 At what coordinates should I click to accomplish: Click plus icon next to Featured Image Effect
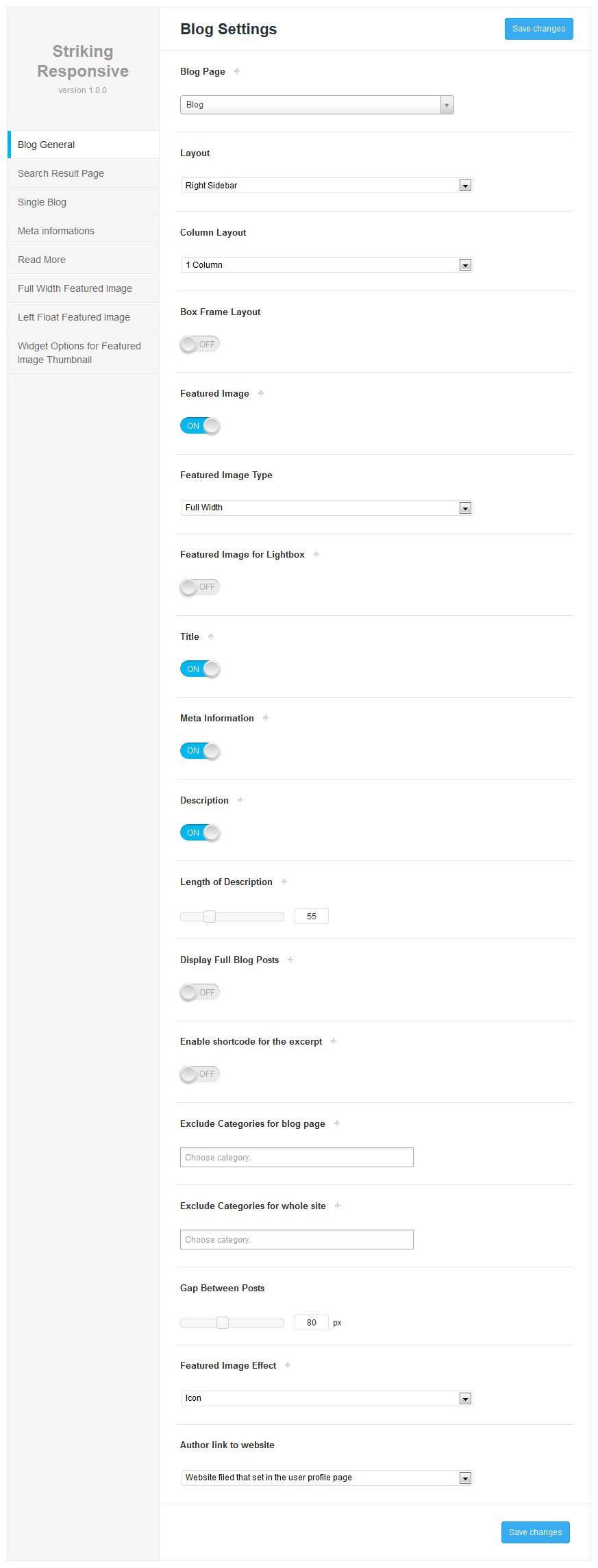(x=288, y=1365)
